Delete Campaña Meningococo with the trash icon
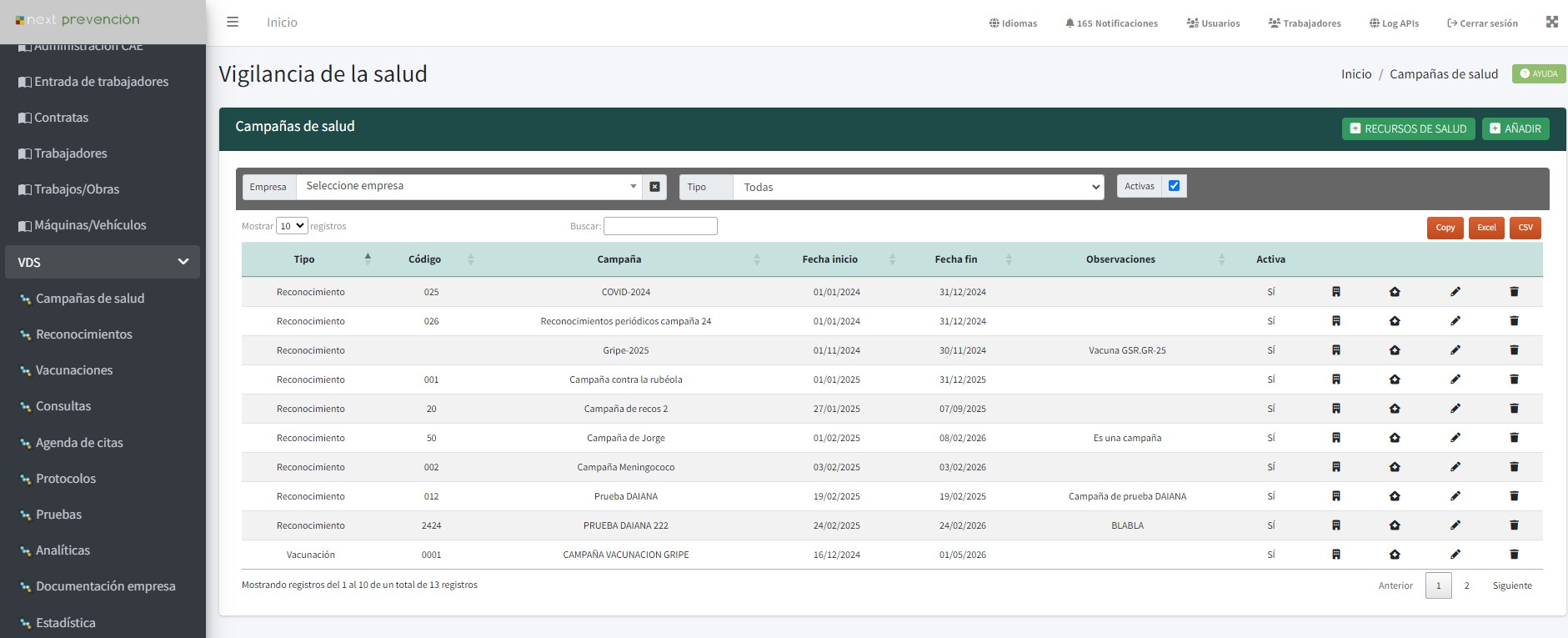Viewport: 1568px width, 638px height. point(1514,467)
